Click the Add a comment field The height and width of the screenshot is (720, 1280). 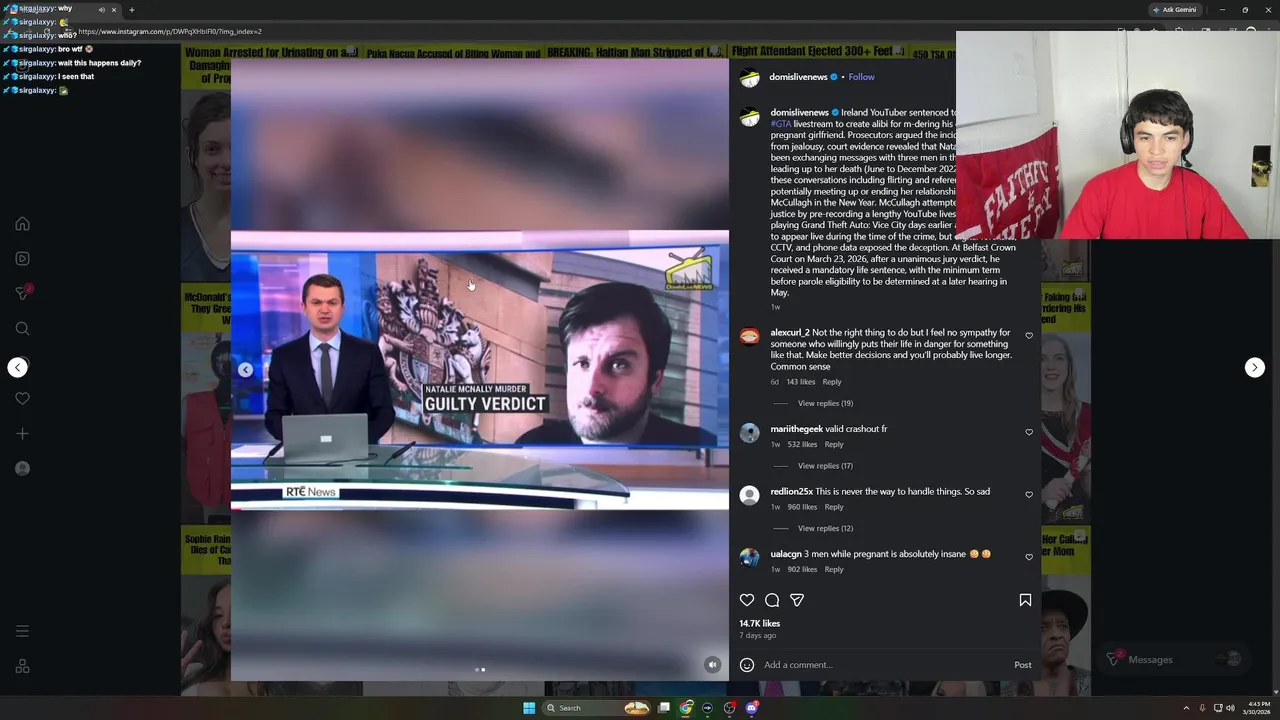click(x=885, y=665)
